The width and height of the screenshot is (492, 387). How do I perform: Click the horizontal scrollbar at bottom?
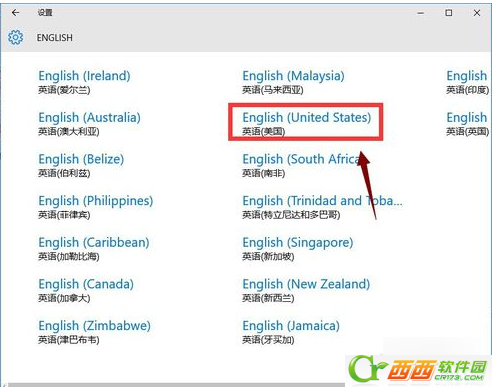tap(177, 385)
